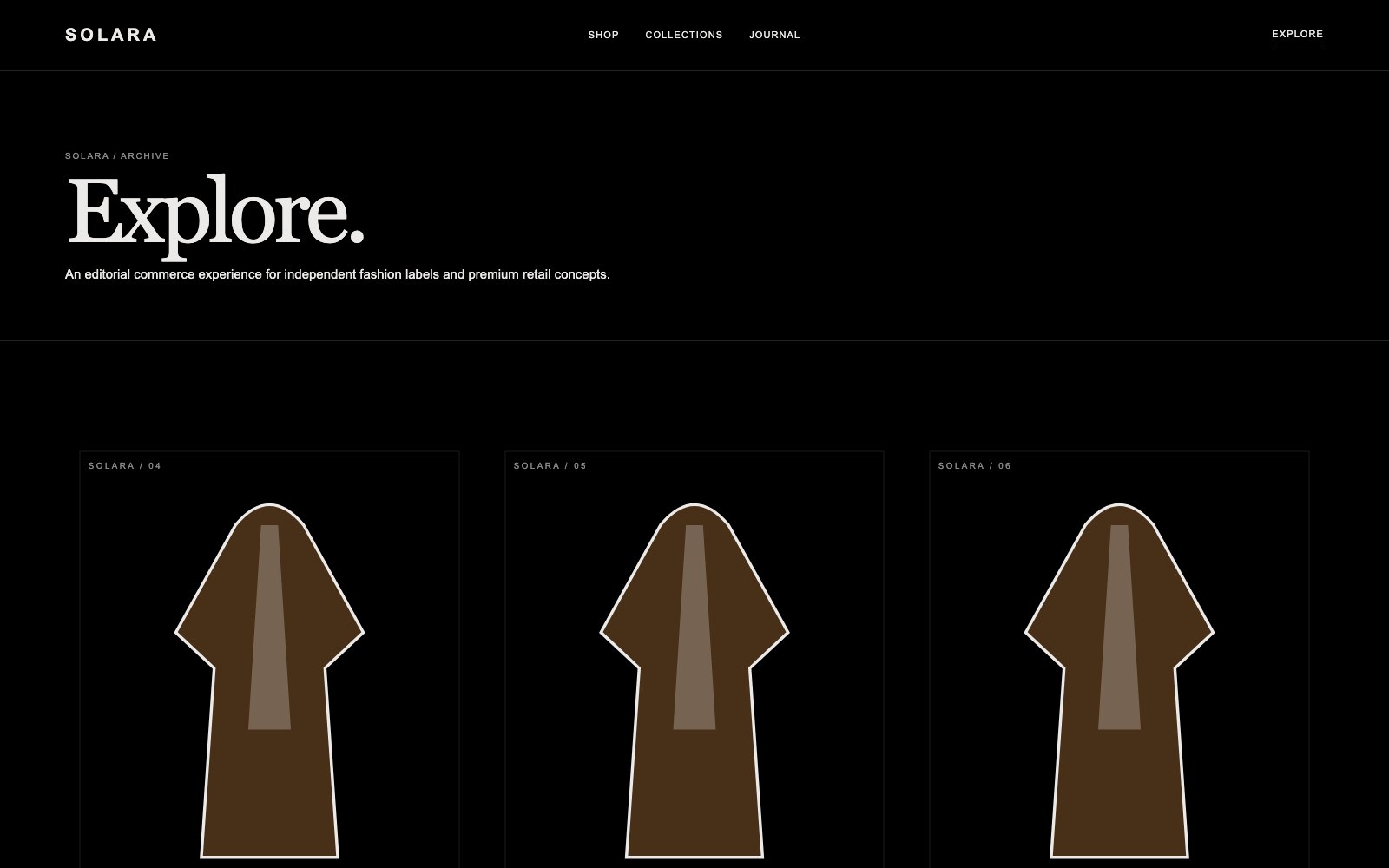Click the SOLARA / 06 card label
The width and height of the screenshot is (1389, 868).
click(x=975, y=466)
